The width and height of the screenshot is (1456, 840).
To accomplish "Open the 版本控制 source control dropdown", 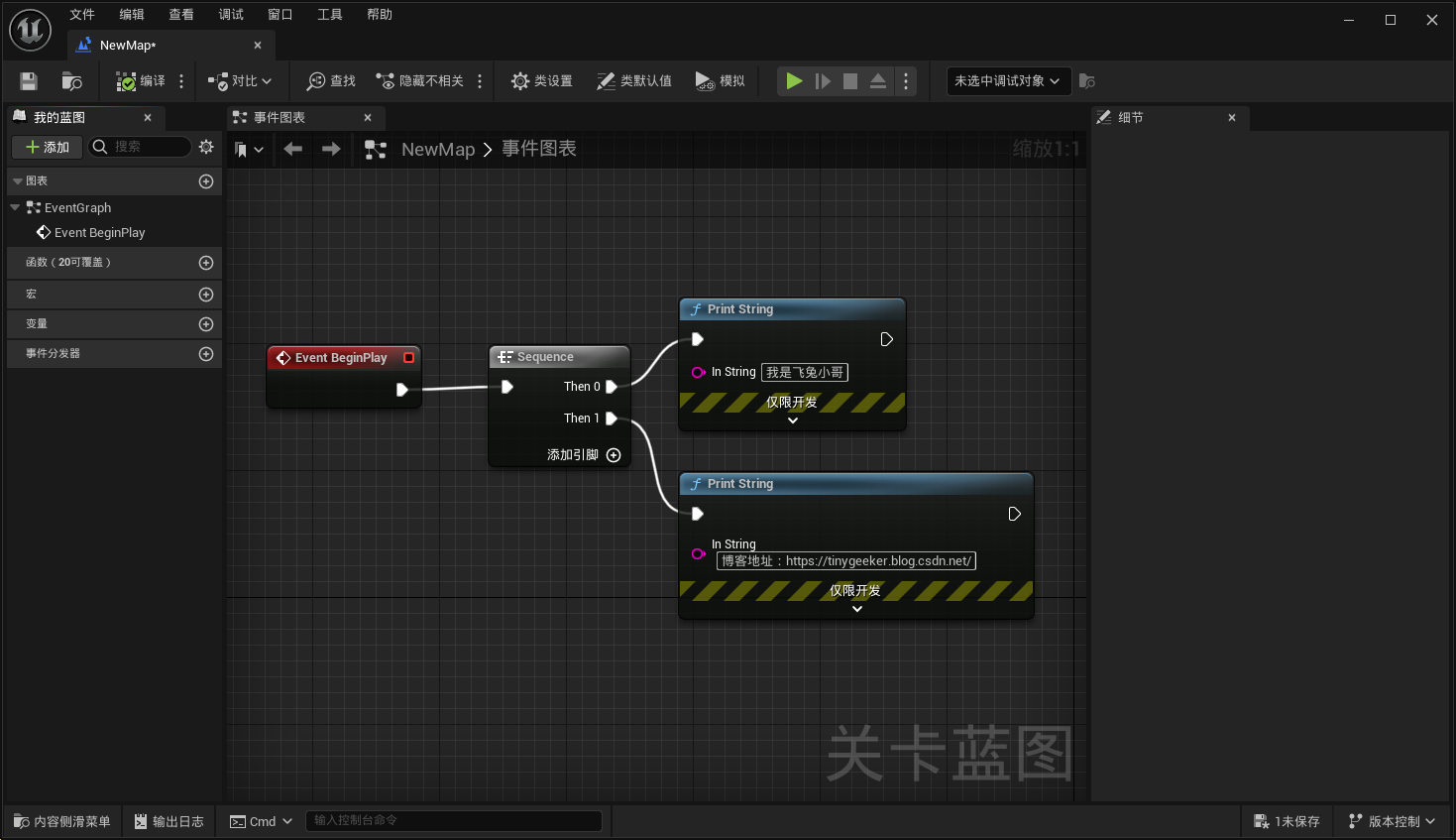I will (x=1392, y=821).
